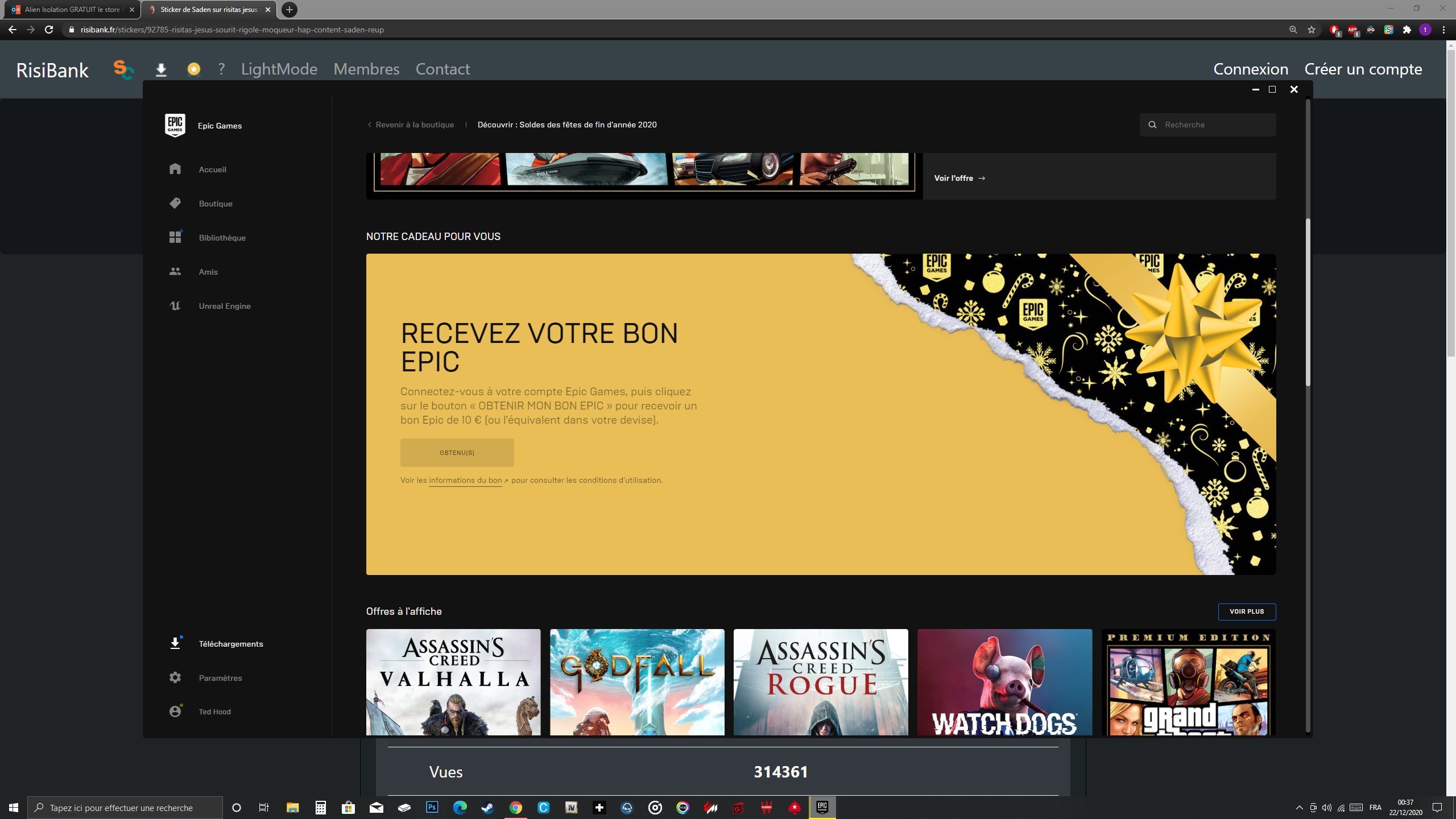Image resolution: width=1456 pixels, height=819 pixels.
Task: Bookmark this page with star icon
Action: (x=1312, y=30)
